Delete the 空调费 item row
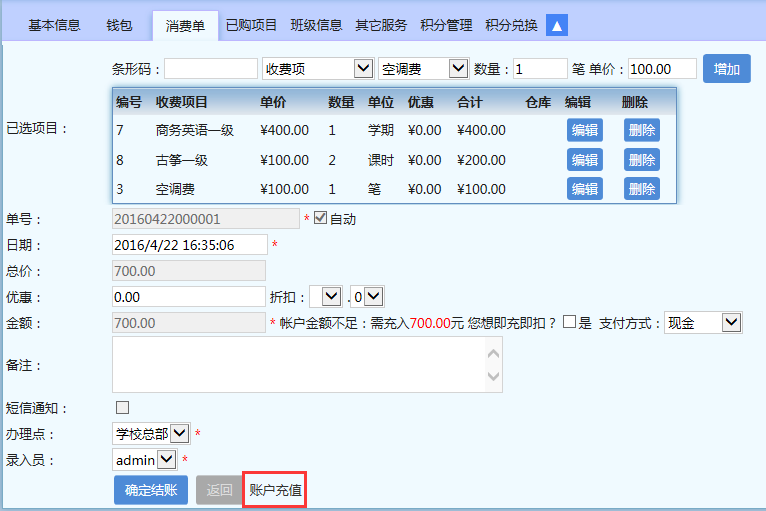 coord(642,189)
